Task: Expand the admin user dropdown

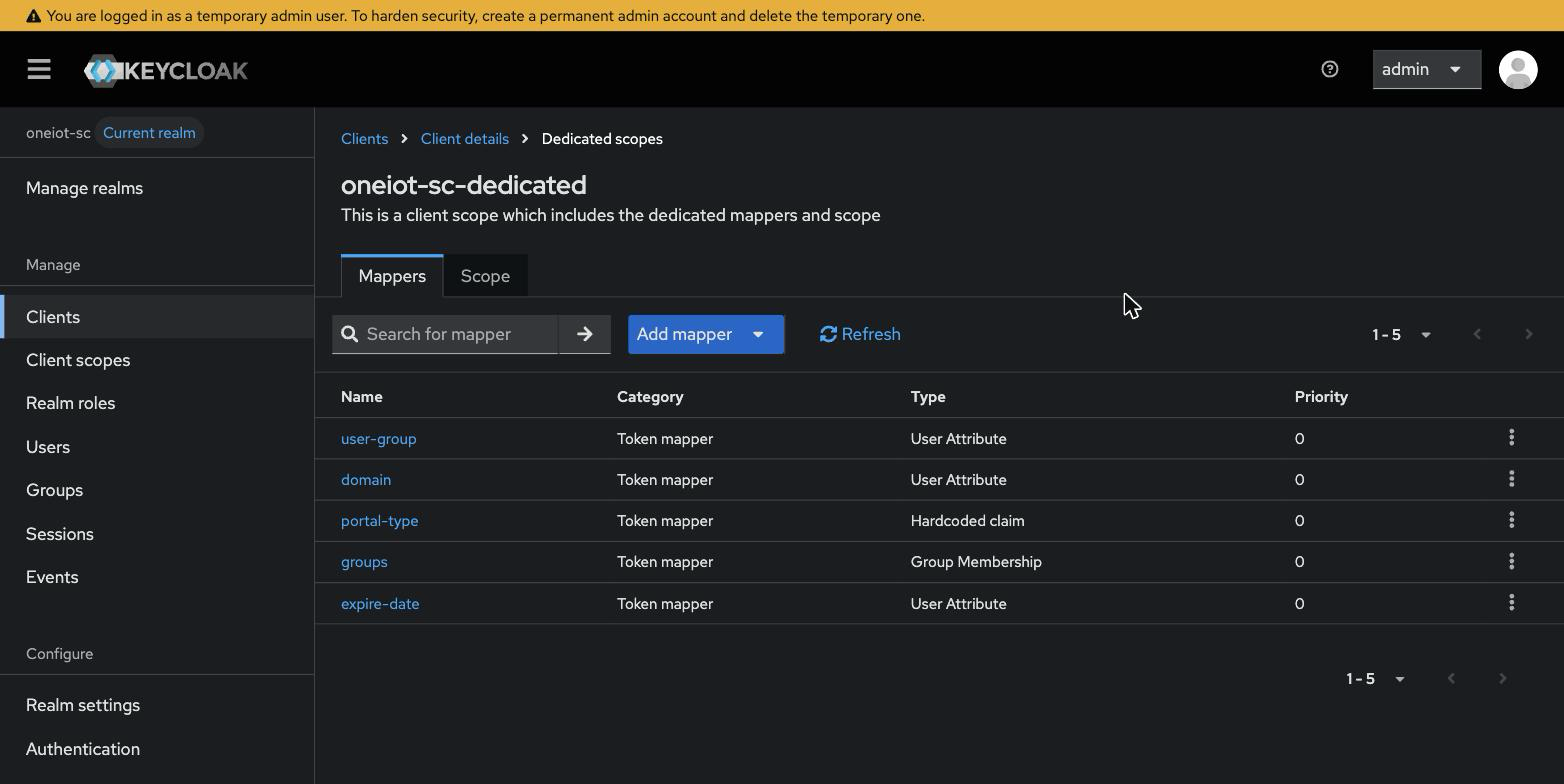Action: tap(1426, 69)
